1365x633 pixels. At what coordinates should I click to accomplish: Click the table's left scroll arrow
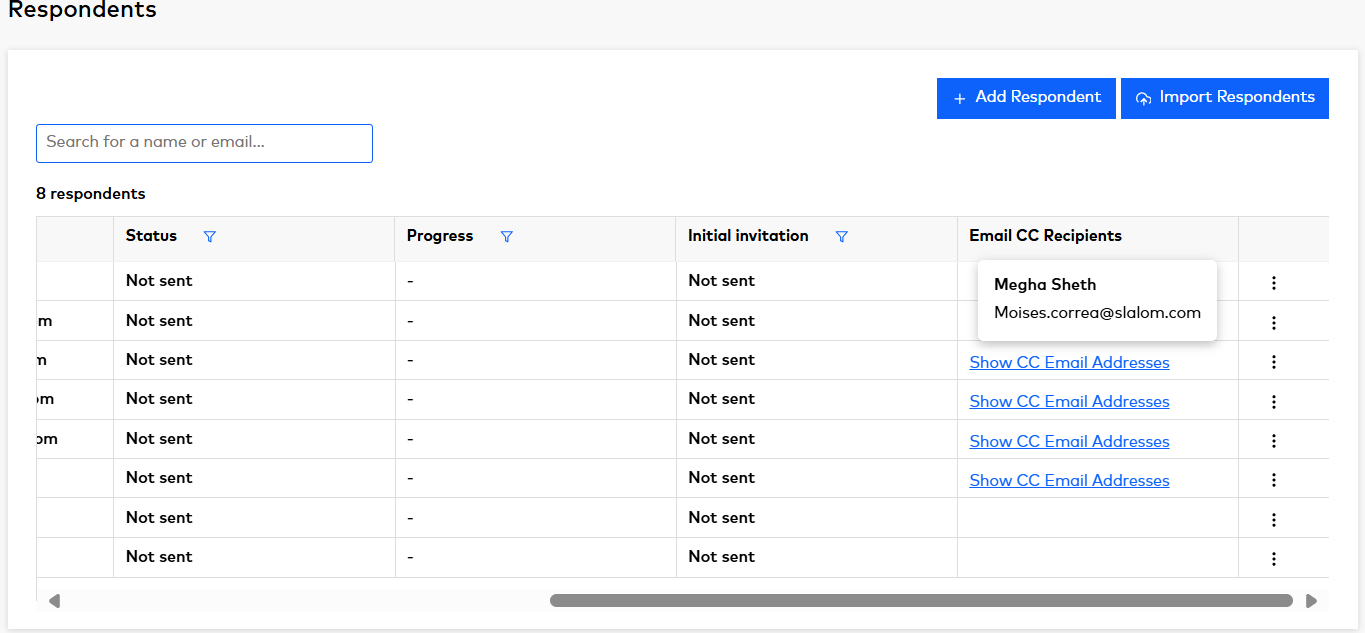click(x=55, y=601)
